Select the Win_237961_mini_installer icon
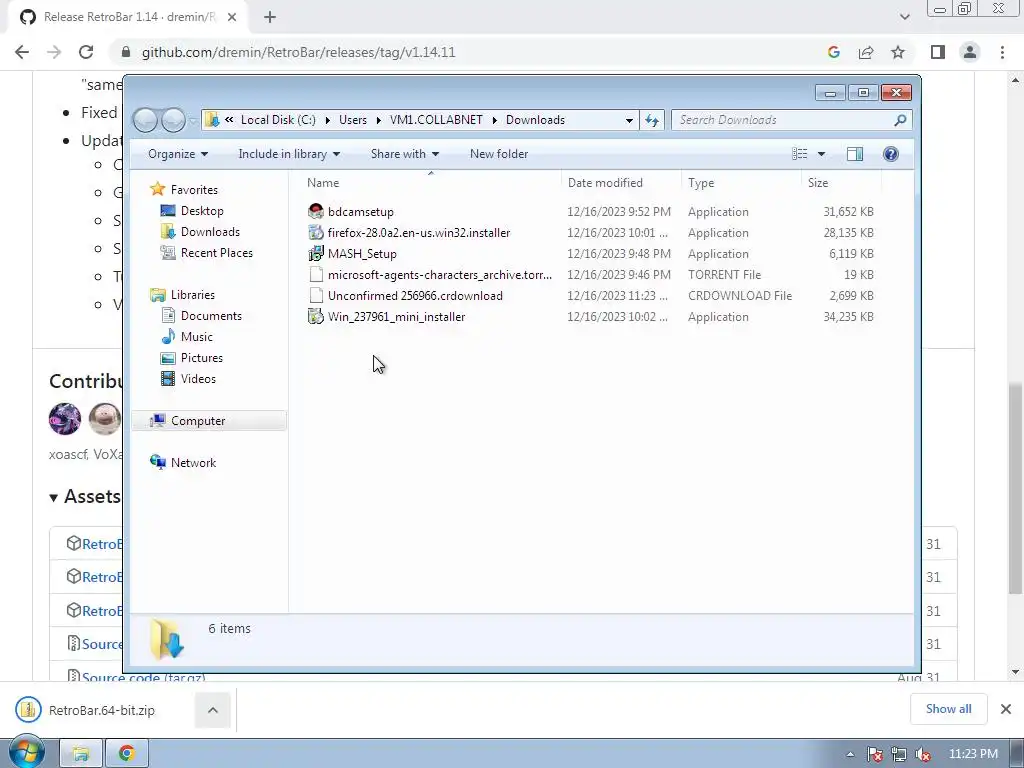 point(316,317)
